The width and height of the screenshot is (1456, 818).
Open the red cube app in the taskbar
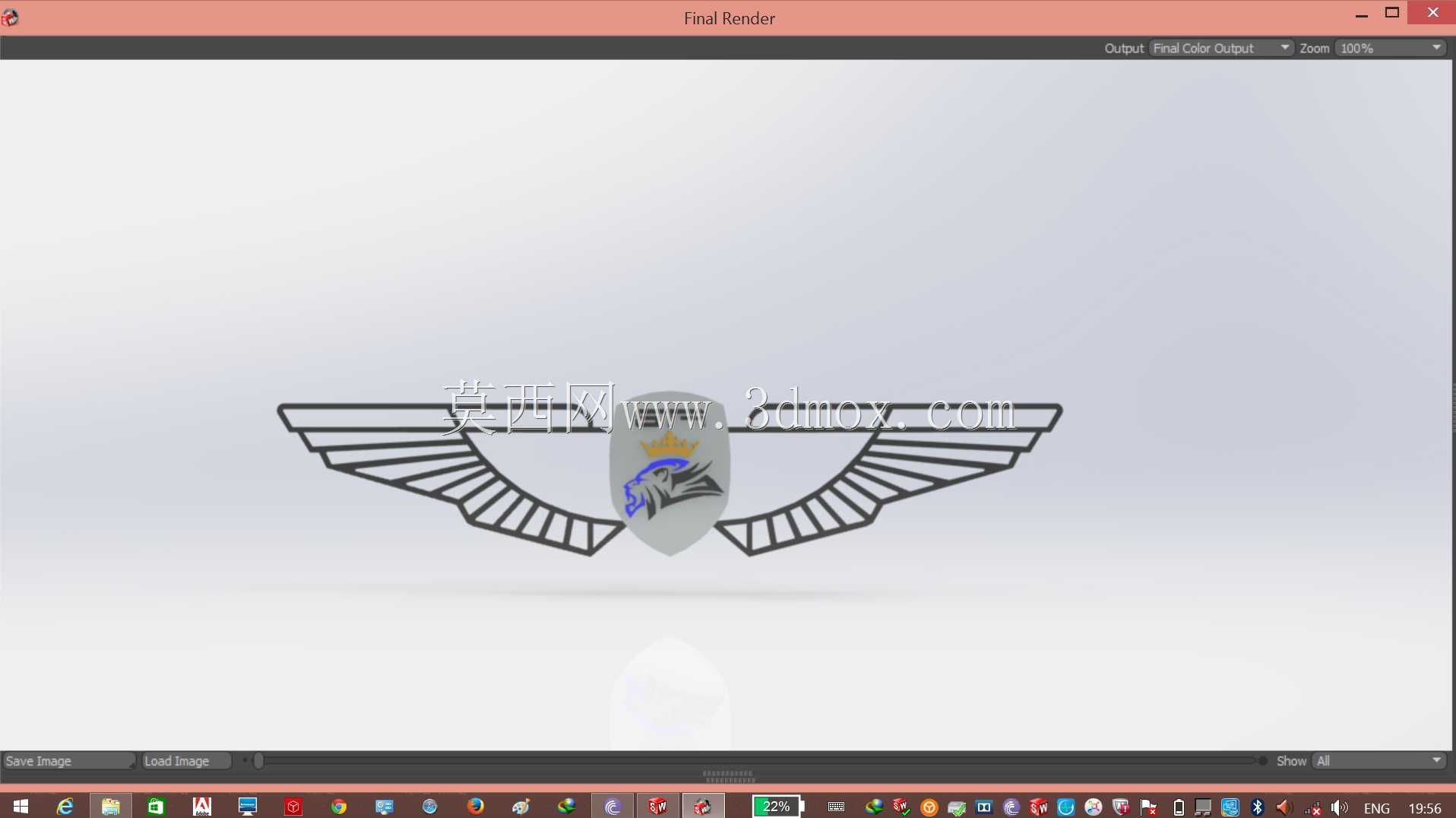click(x=293, y=807)
